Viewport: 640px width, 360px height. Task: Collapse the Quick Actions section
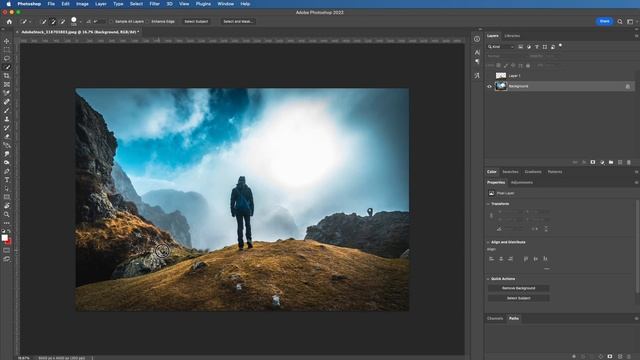pos(488,279)
